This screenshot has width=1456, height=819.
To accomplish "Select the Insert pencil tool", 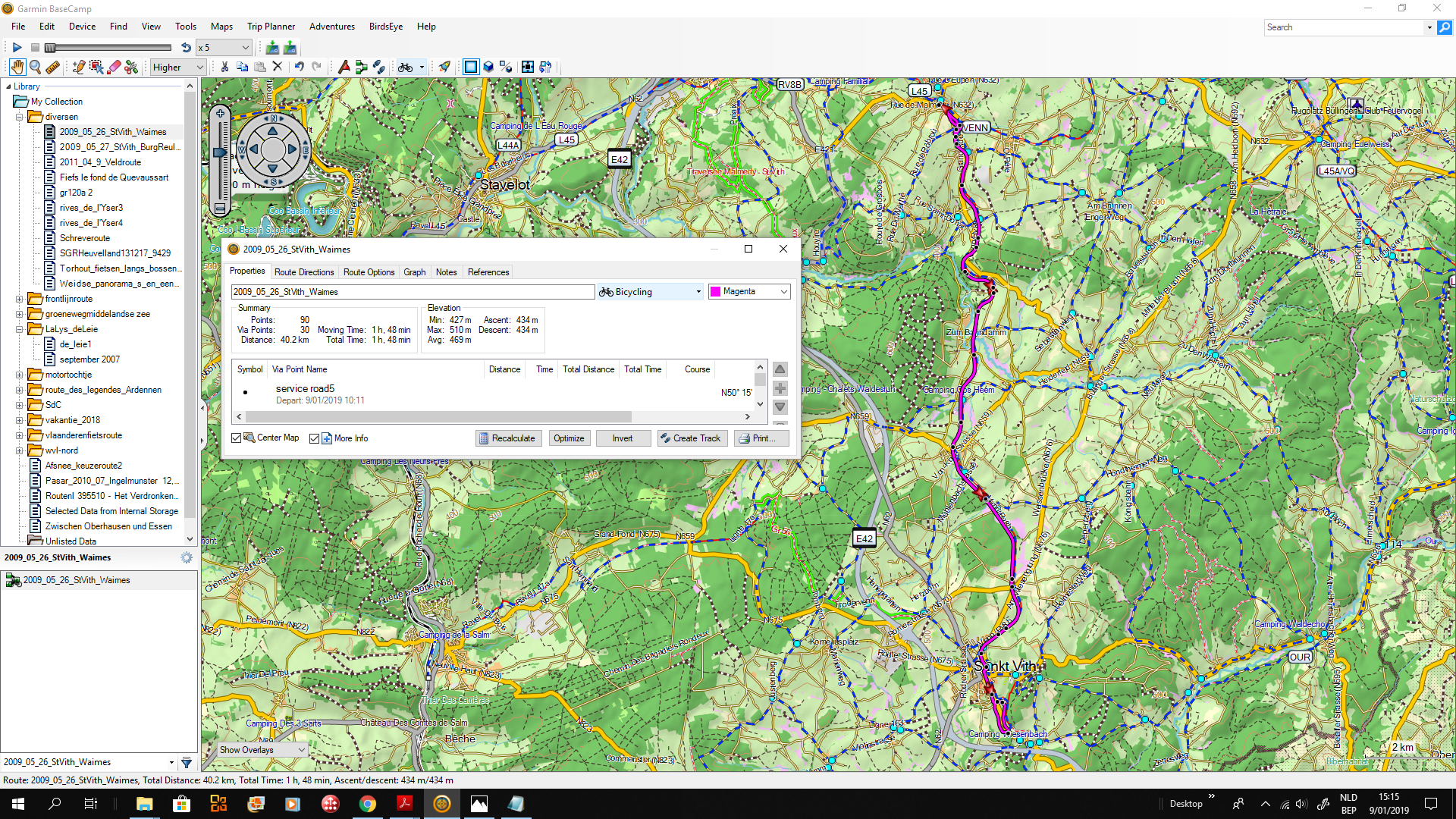I will coord(78,67).
